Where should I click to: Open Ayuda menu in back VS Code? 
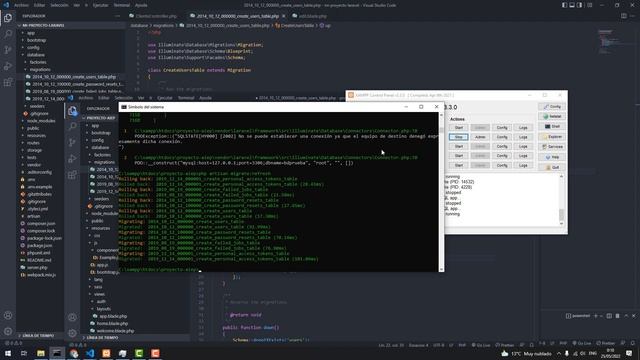coord(141,5)
